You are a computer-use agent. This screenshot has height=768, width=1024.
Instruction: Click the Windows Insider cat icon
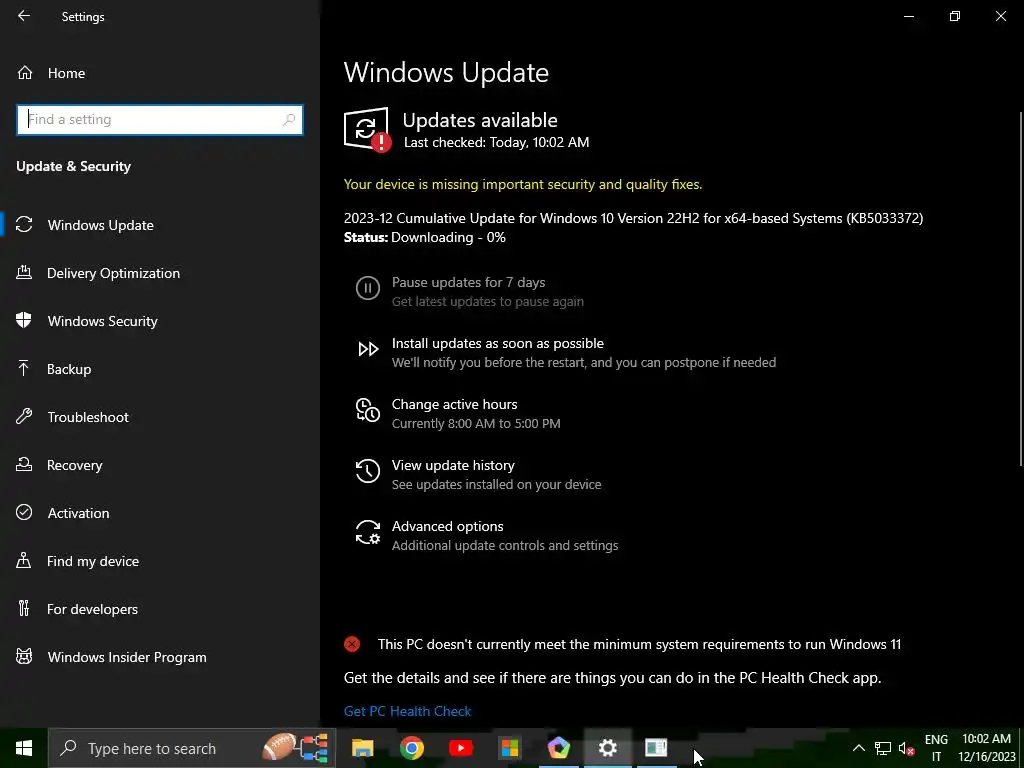[24, 656]
